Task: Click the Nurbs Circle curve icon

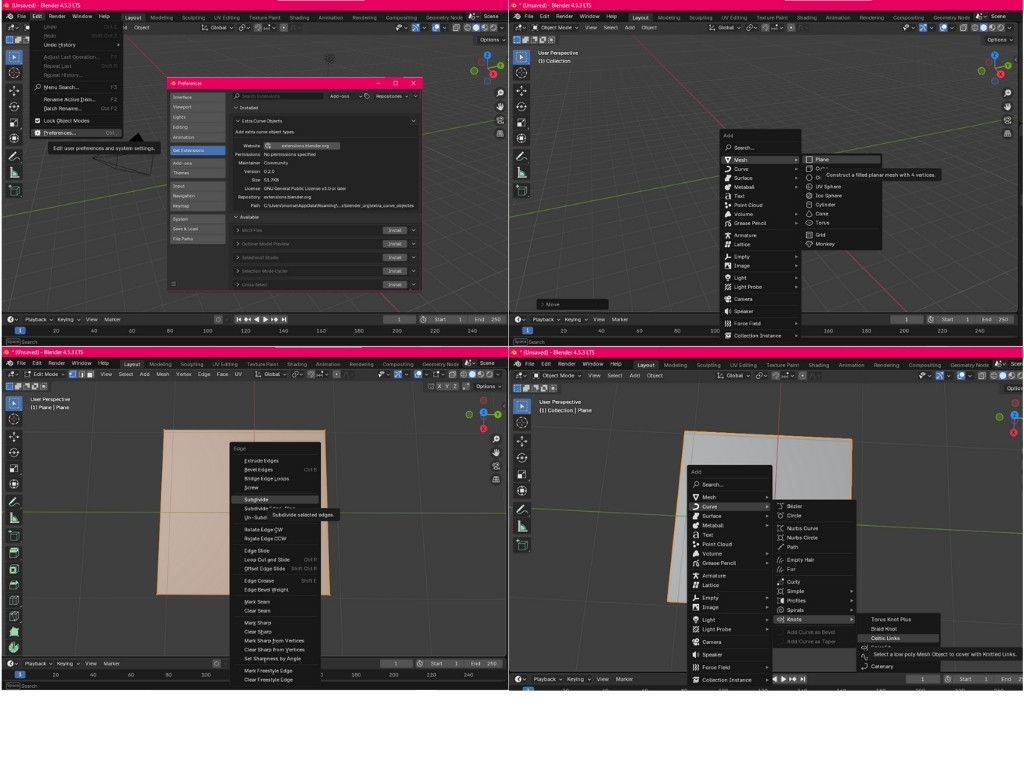Action: point(780,538)
